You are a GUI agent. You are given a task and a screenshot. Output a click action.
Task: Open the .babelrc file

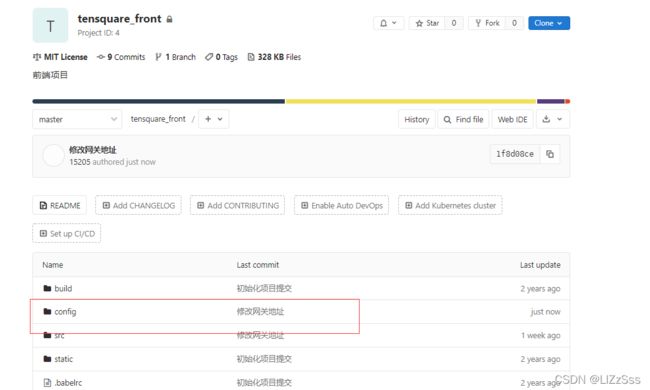pos(68,383)
